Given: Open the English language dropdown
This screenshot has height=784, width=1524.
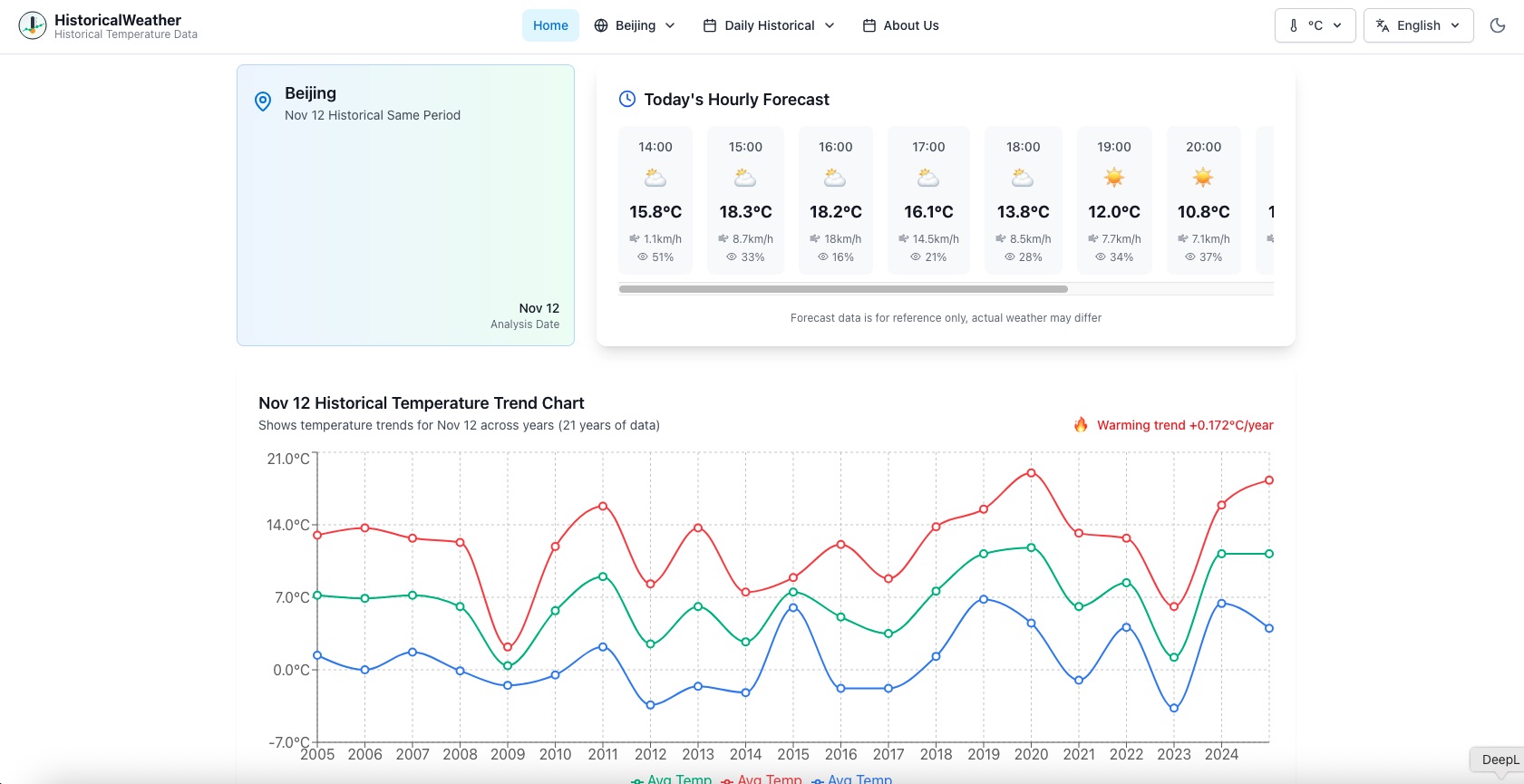Looking at the screenshot, I should pos(1419,25).
